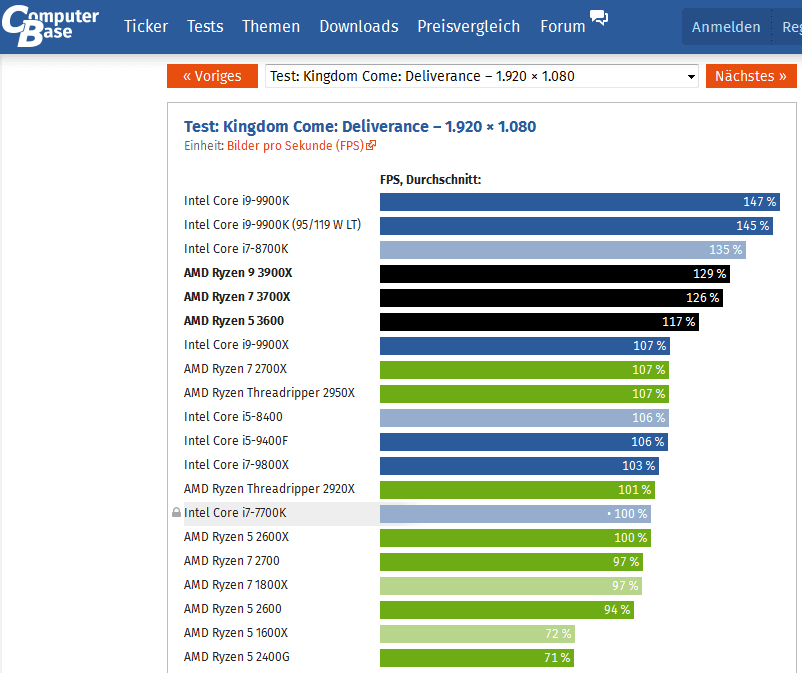The height and width of the screenshot is (673, 802).
Task: Click the lock icon beside Intel Core i7-7700K
Action: pos(176,512)
